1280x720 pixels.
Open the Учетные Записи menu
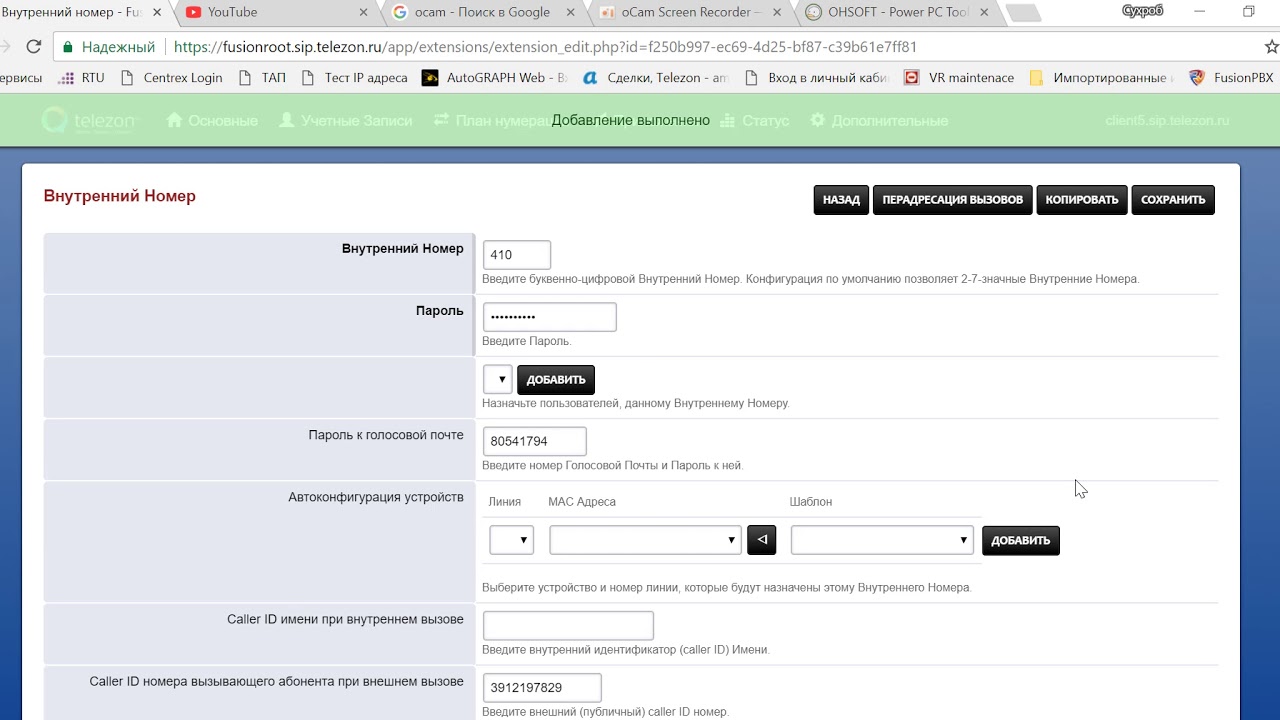pyautogui.click(x=345, y=120)
